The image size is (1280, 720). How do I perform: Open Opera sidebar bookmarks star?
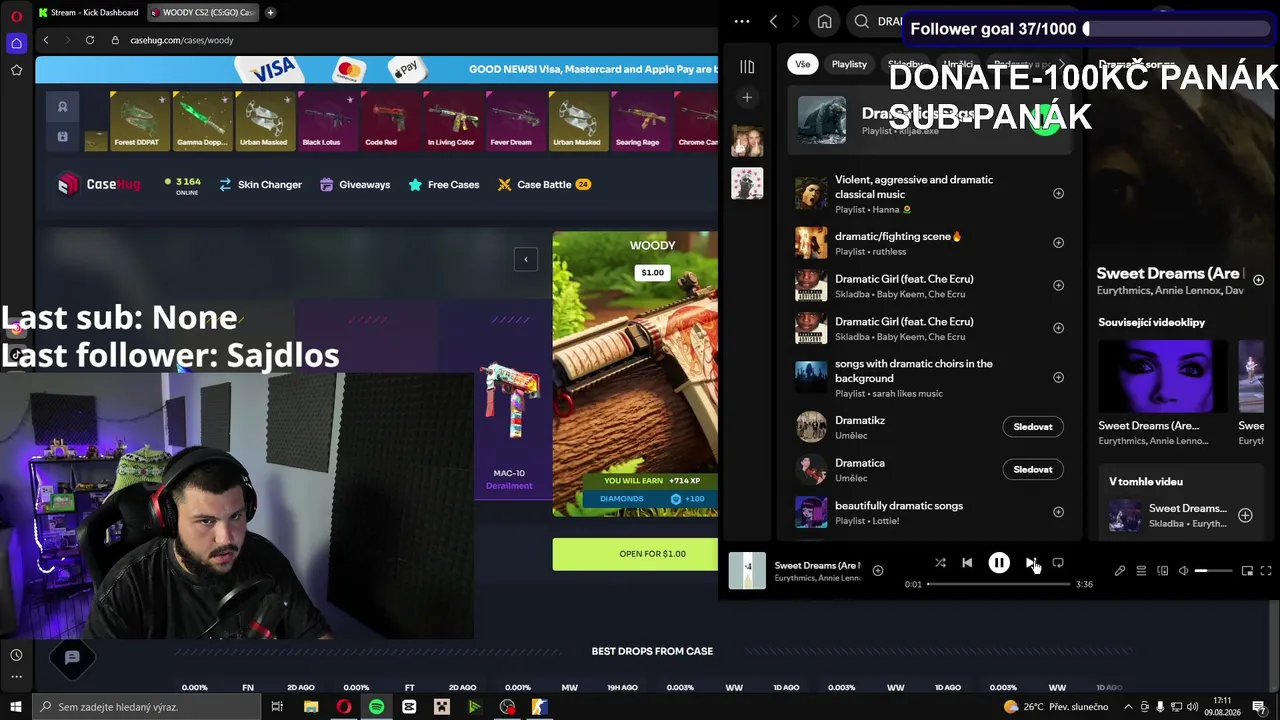click(x=16, y=70)
